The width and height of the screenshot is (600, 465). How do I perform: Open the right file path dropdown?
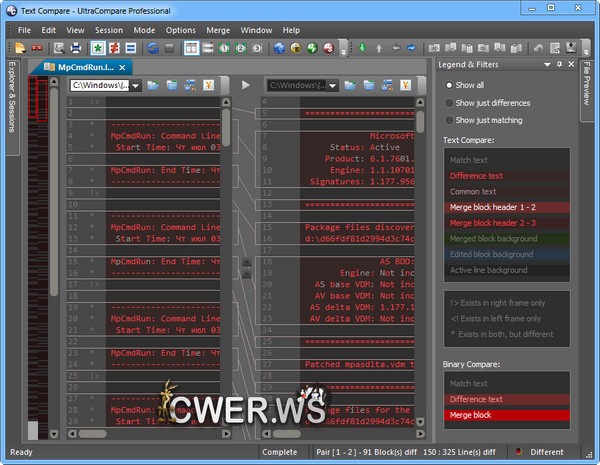(x=334, y=85)
